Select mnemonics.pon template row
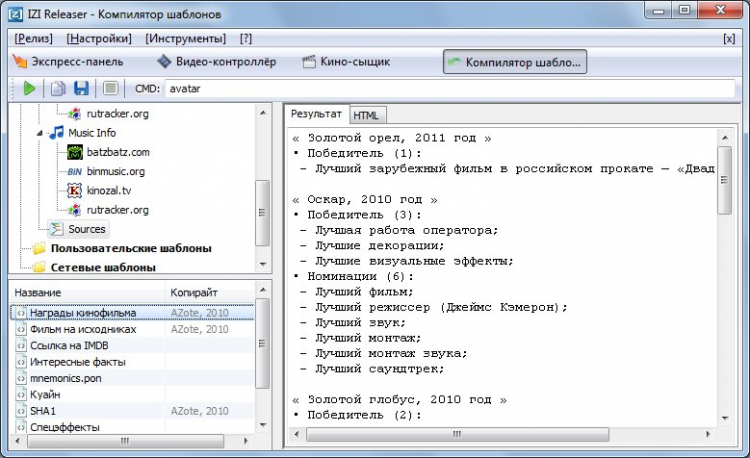Image resolution: width=750 pixels, height=458 pixels. 132,378
